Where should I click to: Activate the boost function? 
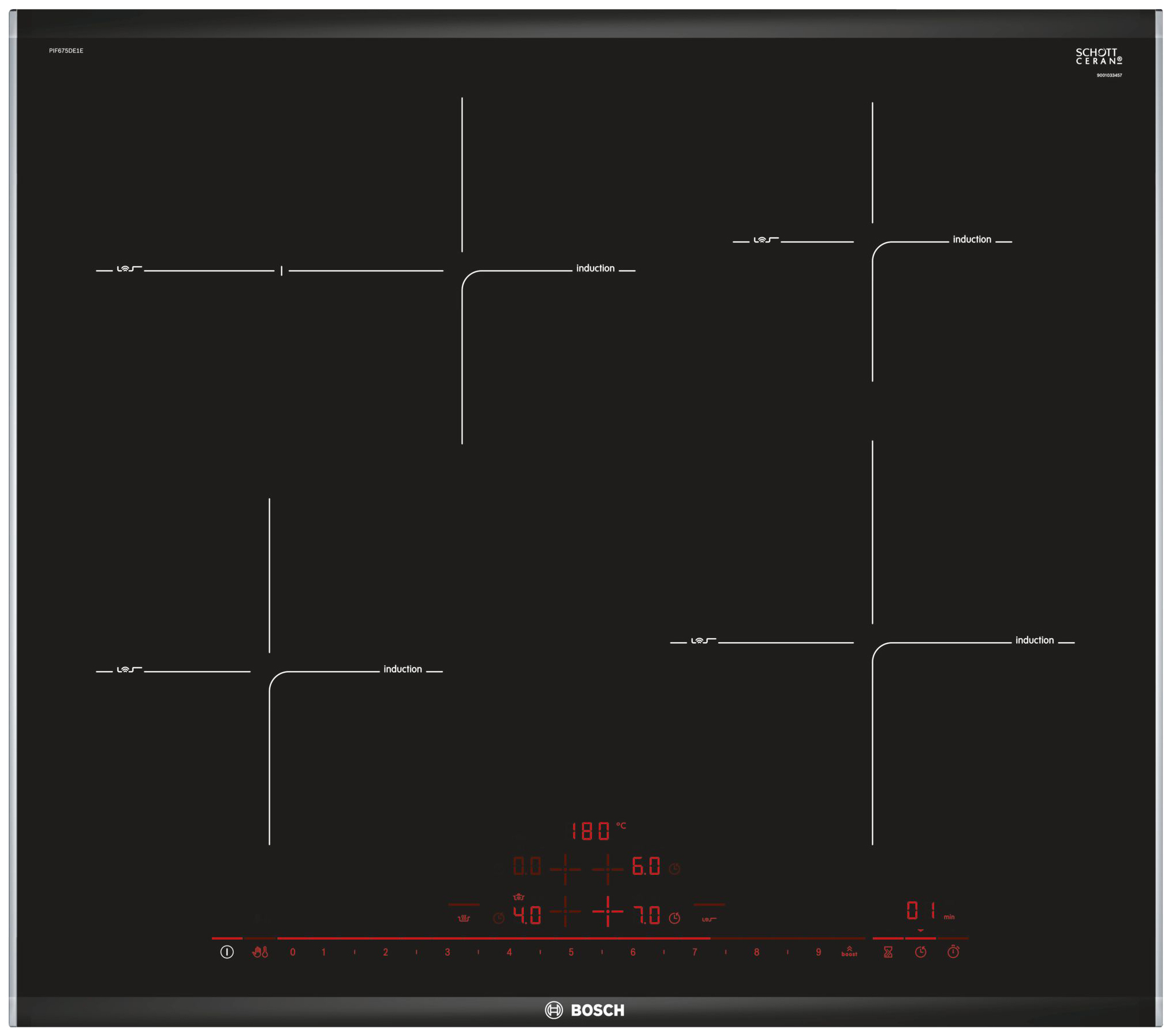coord(849,951)
